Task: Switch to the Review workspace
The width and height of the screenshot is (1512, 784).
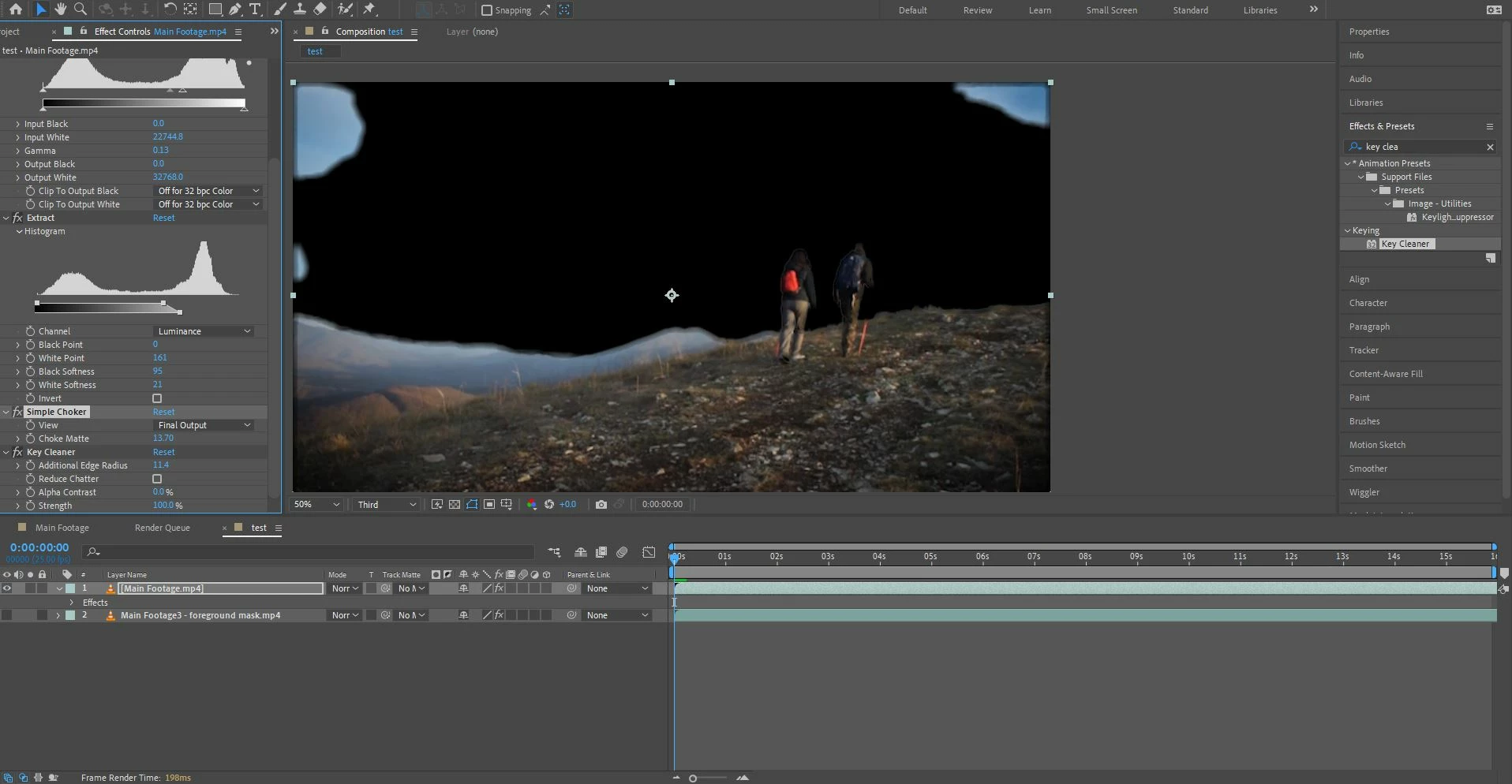Action: click(x=977, y=10)
